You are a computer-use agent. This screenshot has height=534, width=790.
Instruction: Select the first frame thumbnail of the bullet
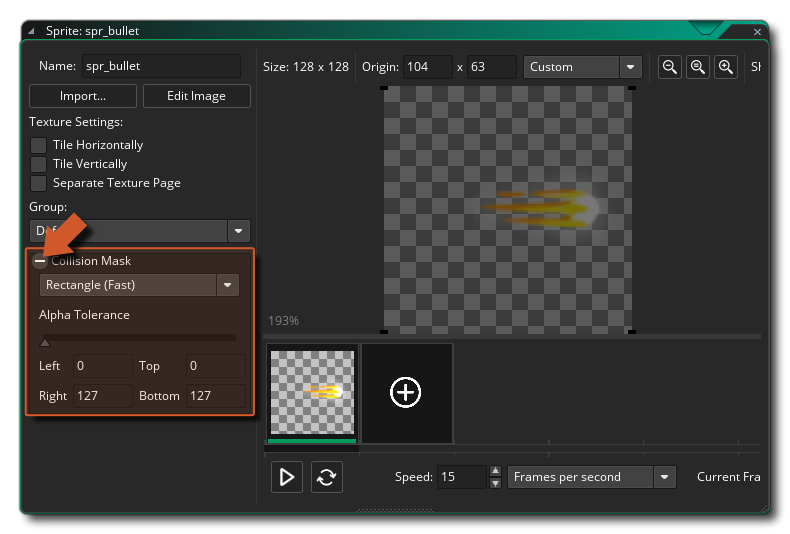pyautogui.click(x=312, y=392)
